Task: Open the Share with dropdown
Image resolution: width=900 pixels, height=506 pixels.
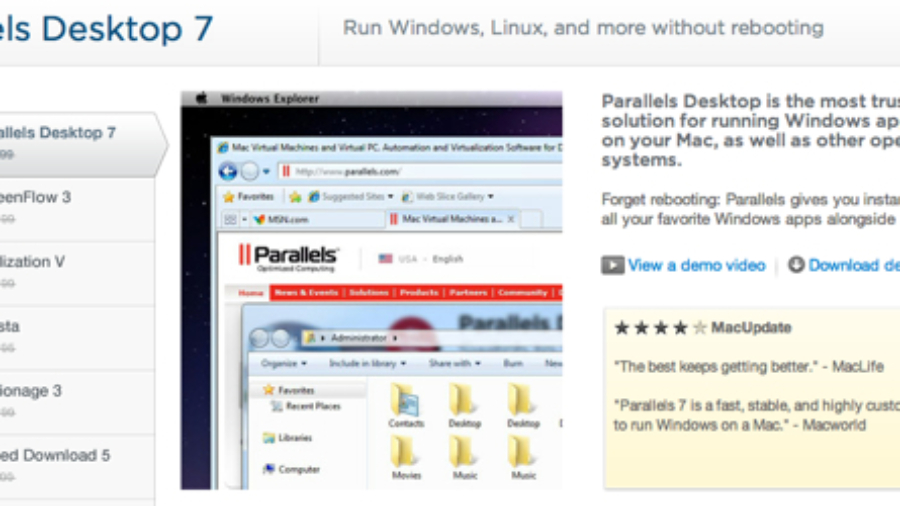Action: (455, 363)
